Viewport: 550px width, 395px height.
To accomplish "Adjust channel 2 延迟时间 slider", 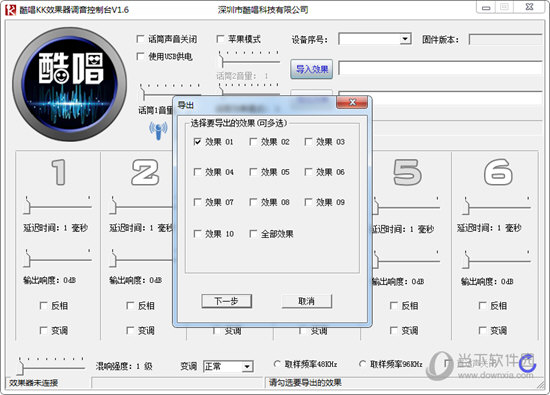I will point(142,205).
